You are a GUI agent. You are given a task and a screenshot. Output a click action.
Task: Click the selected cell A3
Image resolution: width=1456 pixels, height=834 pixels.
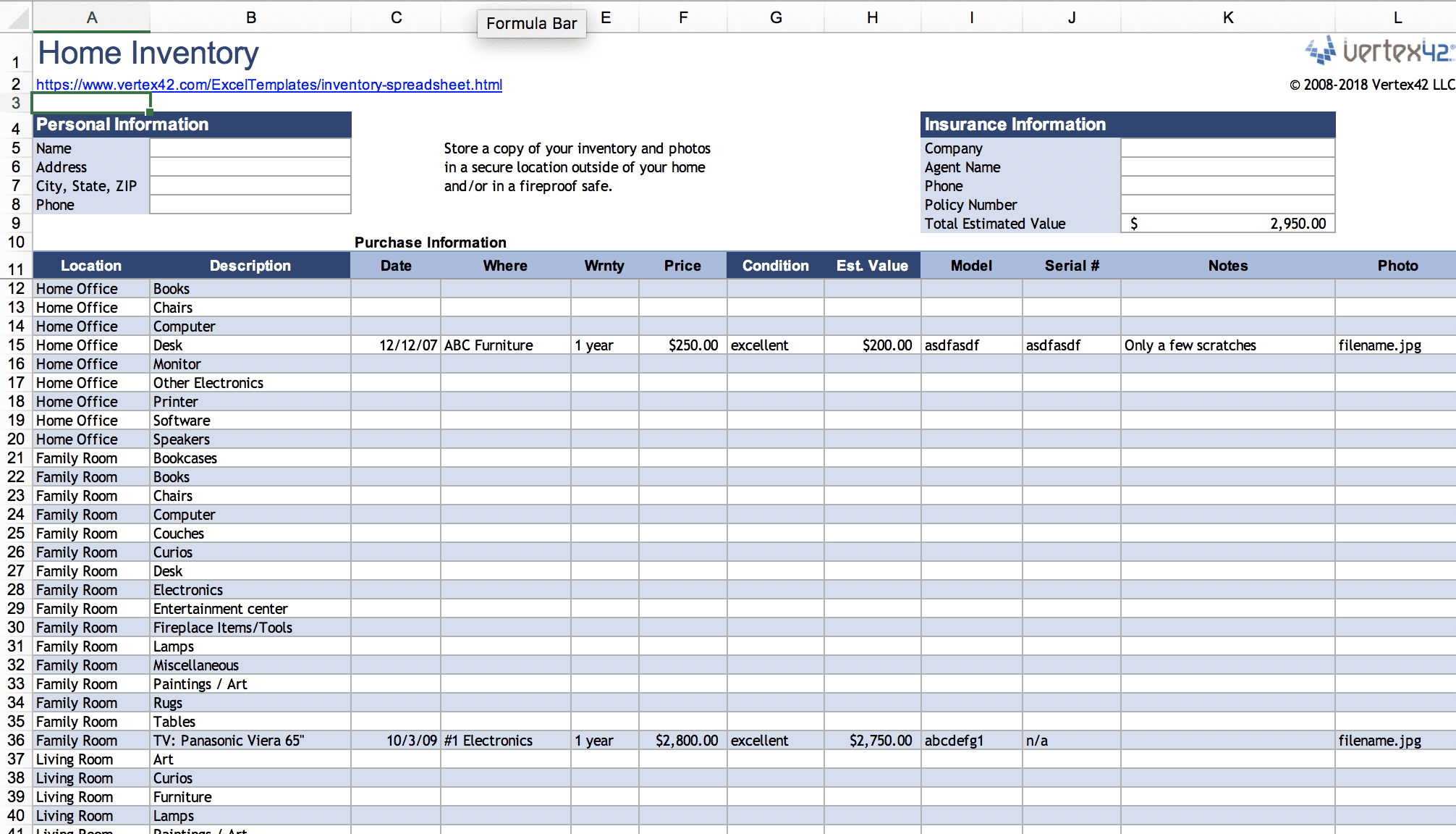pos(91,103)
